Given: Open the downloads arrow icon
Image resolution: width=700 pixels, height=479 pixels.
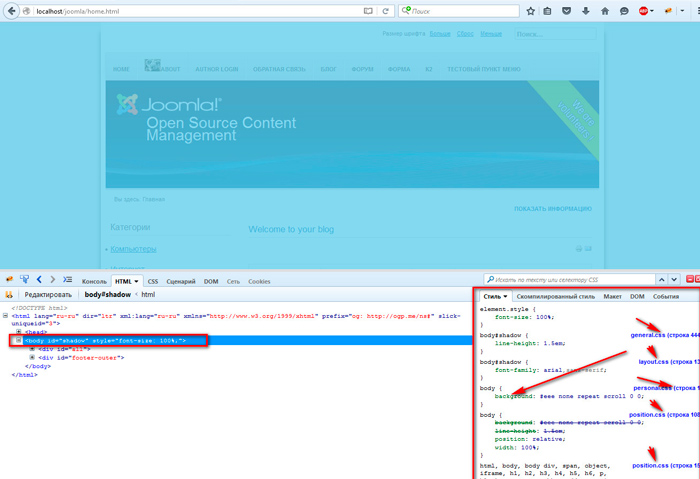Looking at the screenshot, I should tap(586, 11).
